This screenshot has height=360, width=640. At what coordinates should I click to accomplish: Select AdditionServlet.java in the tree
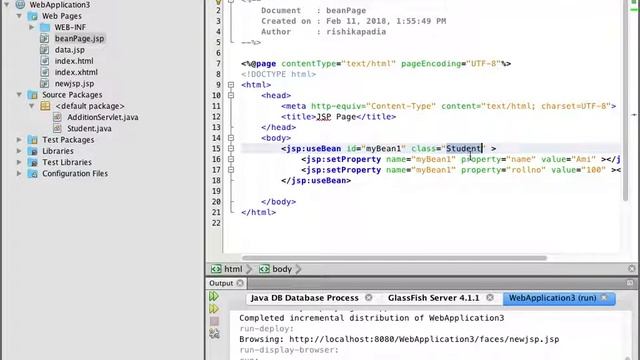pyautogui.click(x=103, y=117)
